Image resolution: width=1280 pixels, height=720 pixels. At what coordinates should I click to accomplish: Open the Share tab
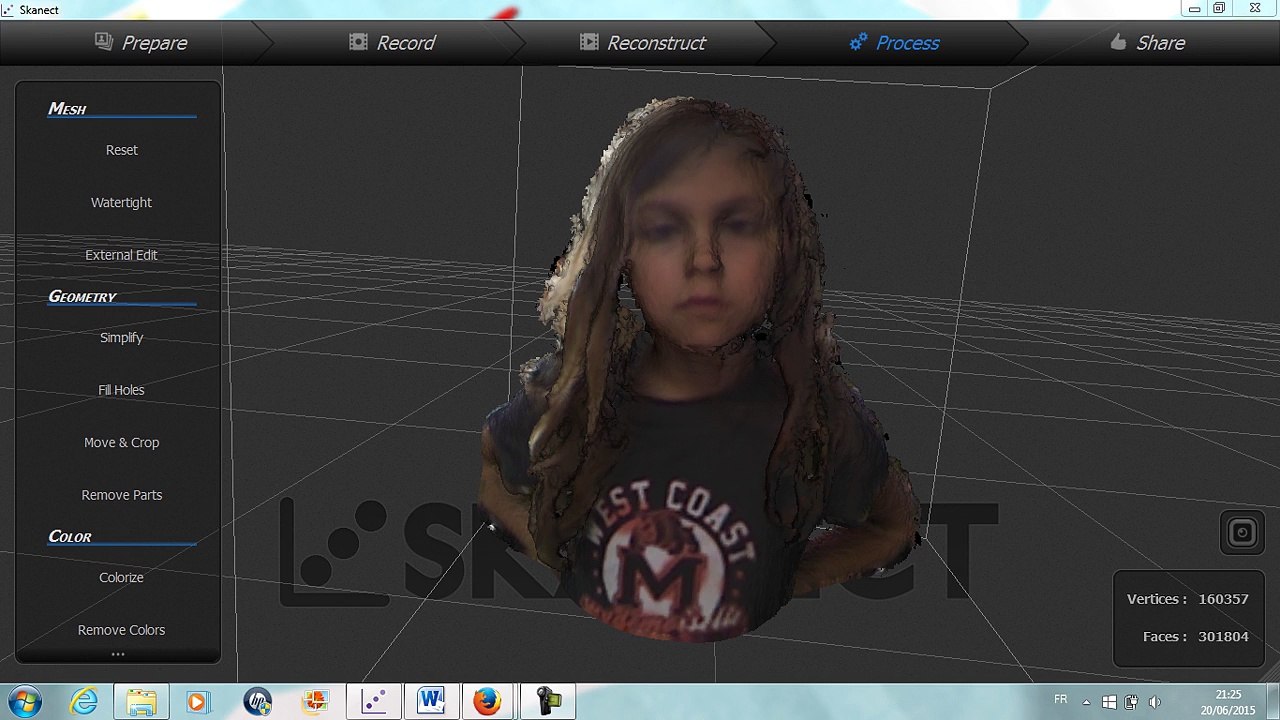(1147, 43)
